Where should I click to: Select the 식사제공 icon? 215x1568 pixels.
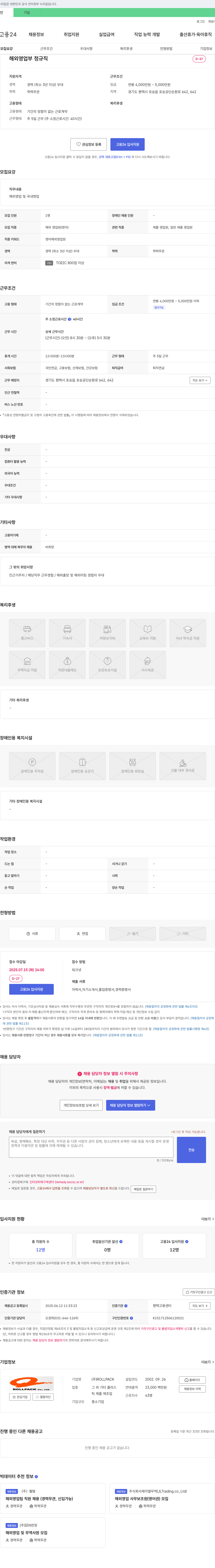[147, 665]
